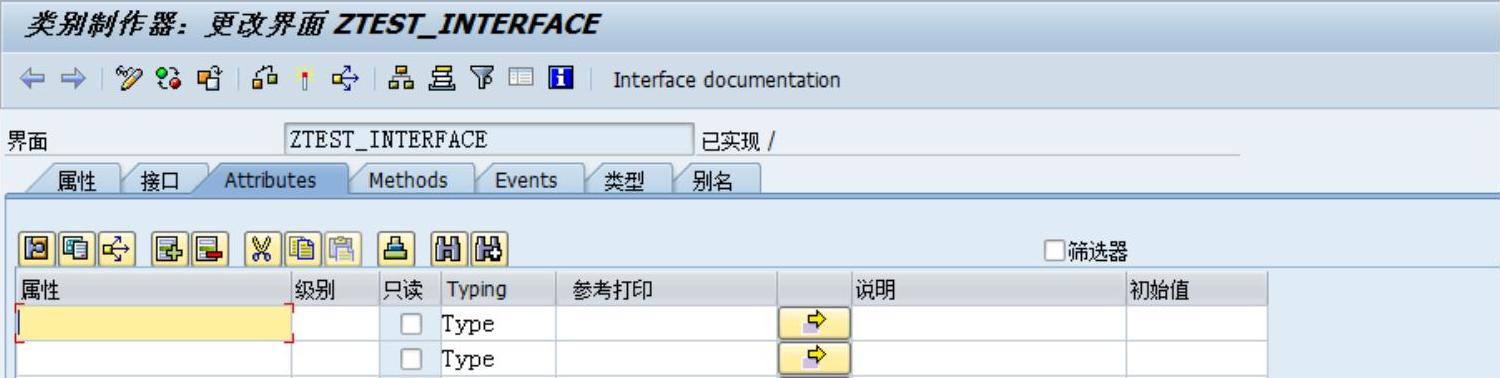Run the Check syntax icon
Screen dimensions: 1500x378
264,79
